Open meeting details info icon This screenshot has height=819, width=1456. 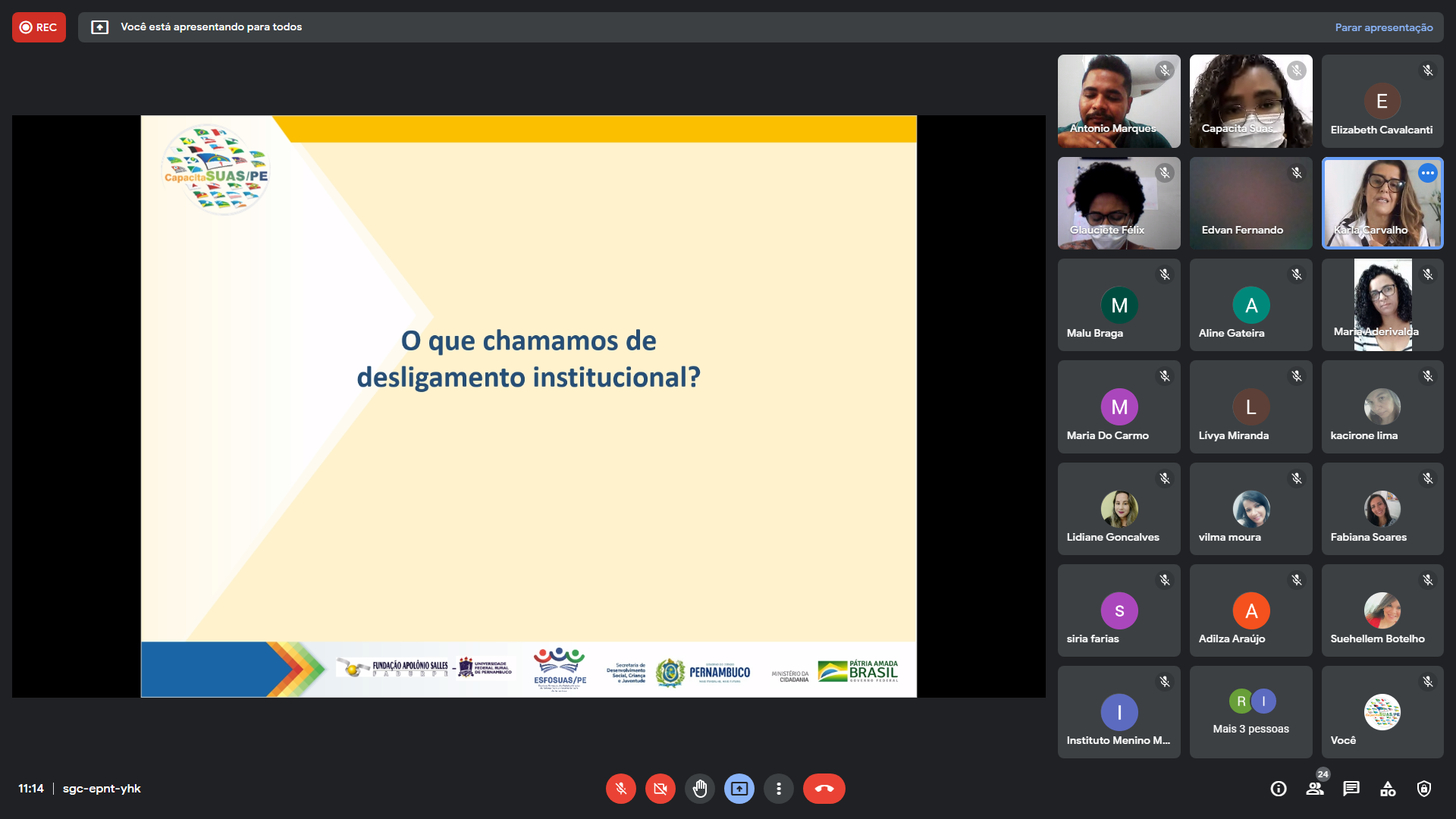1279,789
